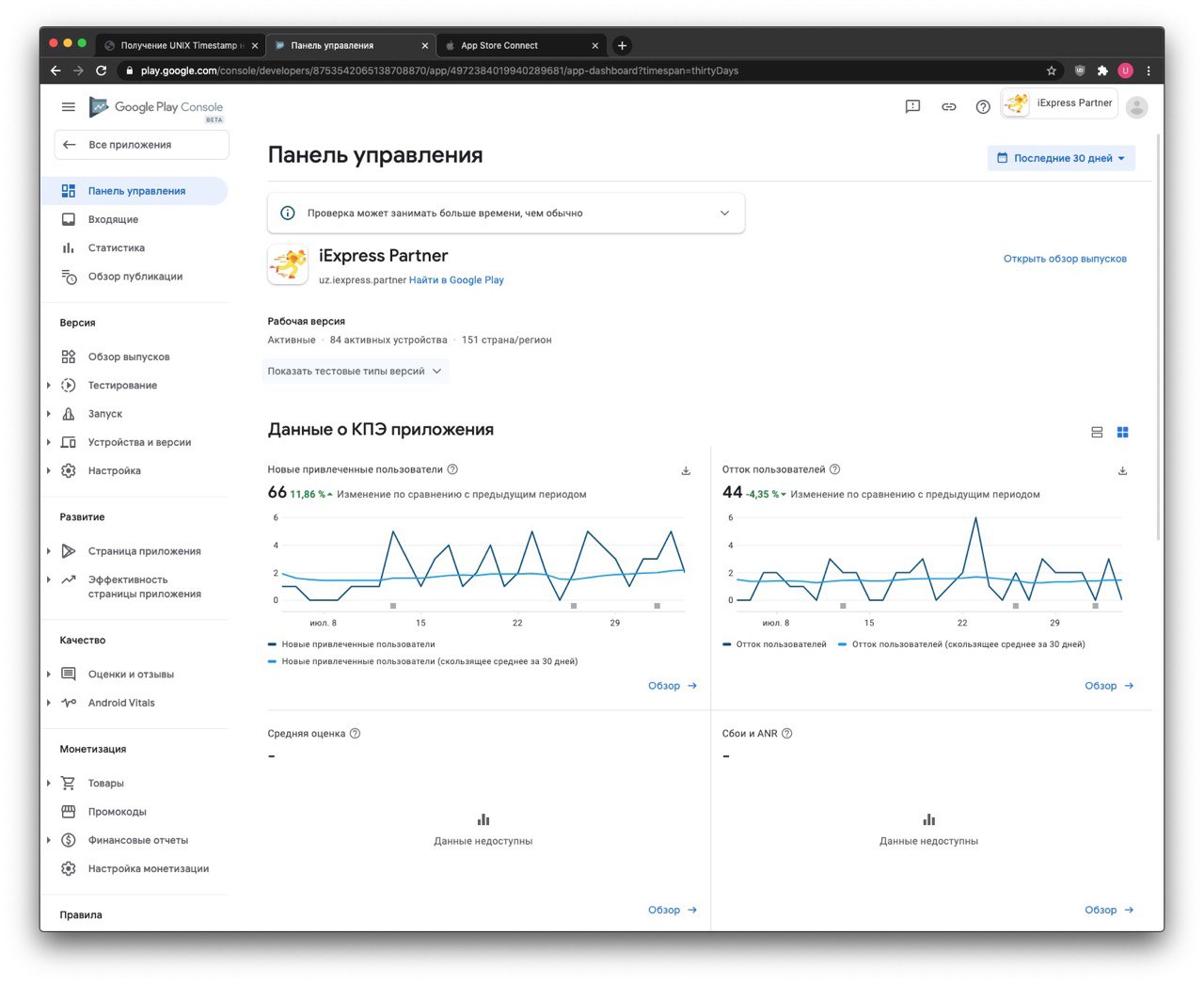Image resolution: width=1204 pixels, height=984 pixels.
Task: Download the Новые привлеченные пользователи chart data
Action: coord(686,470)
